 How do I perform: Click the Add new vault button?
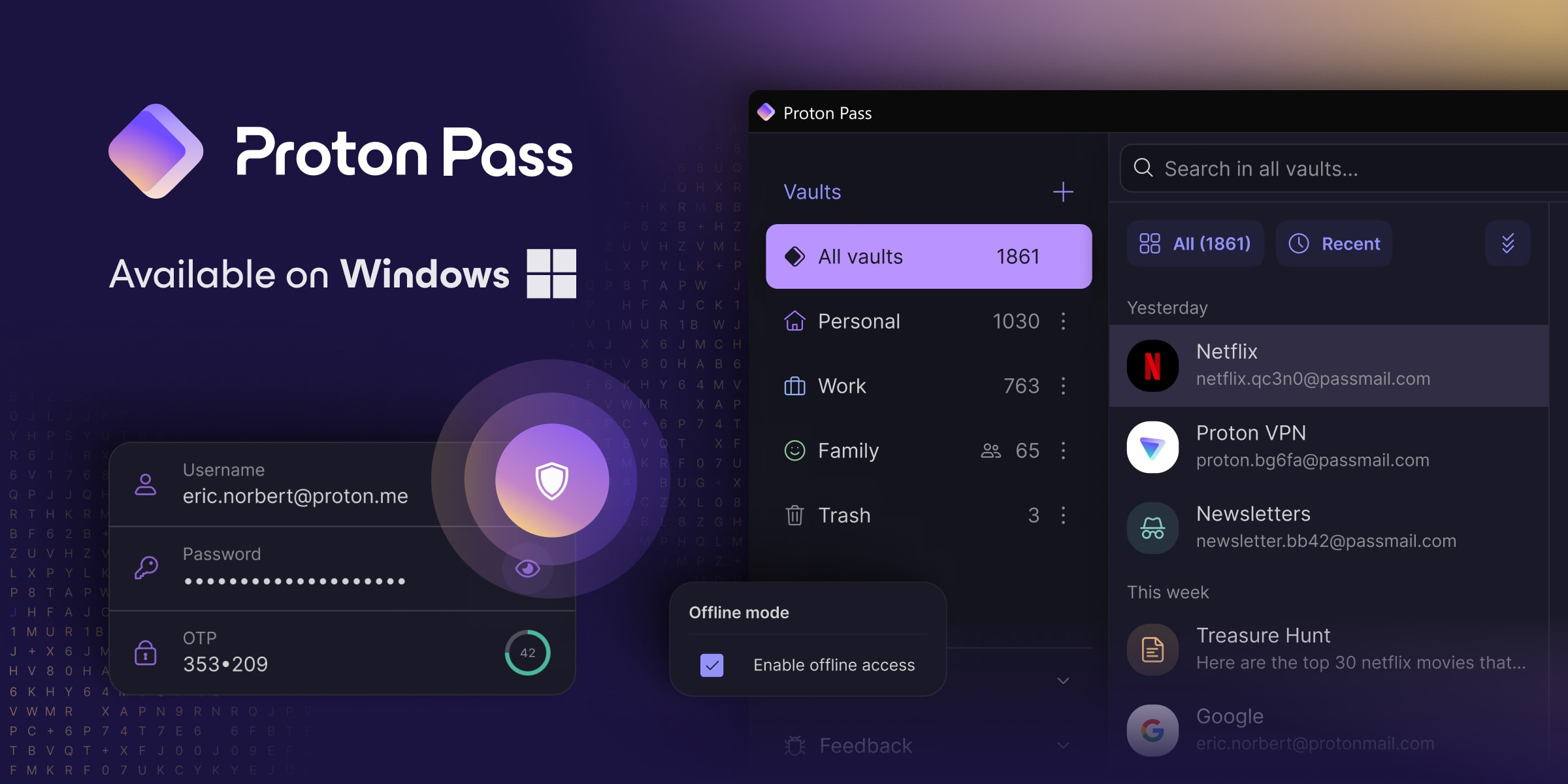click(x=1063, y=190)
